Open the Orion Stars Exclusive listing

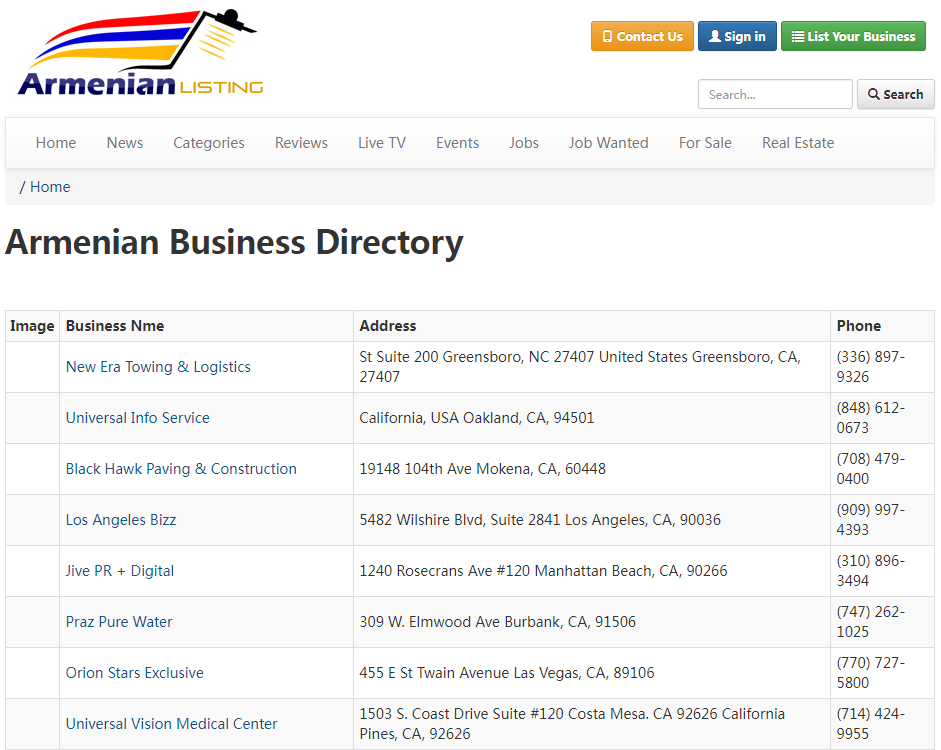pyautogui.click(x=134, y=673)
